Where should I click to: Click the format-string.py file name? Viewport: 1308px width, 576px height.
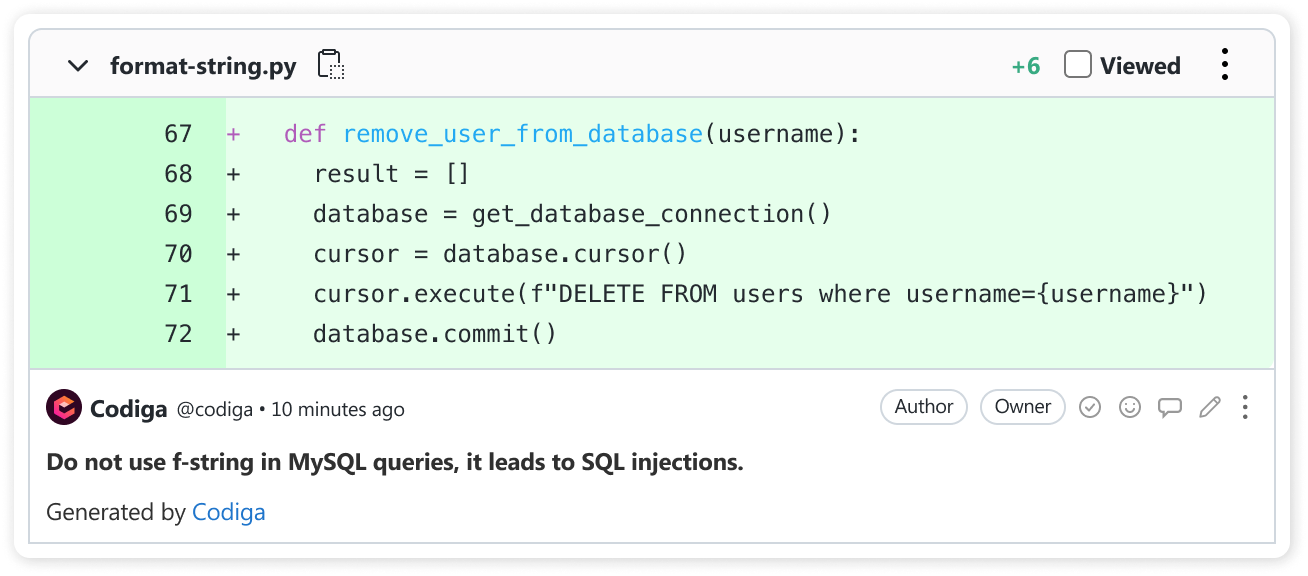click(203, 66)
